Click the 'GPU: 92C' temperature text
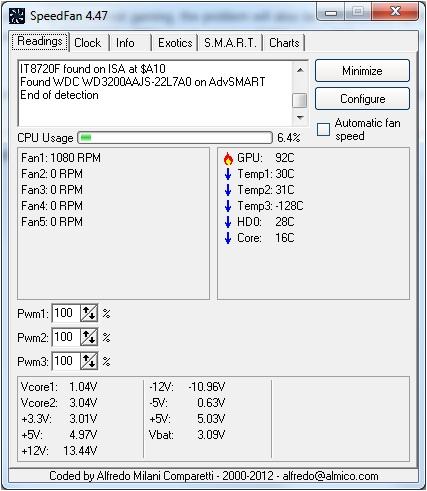This screenshot has width=427, height=491. (x=266, y=158)
